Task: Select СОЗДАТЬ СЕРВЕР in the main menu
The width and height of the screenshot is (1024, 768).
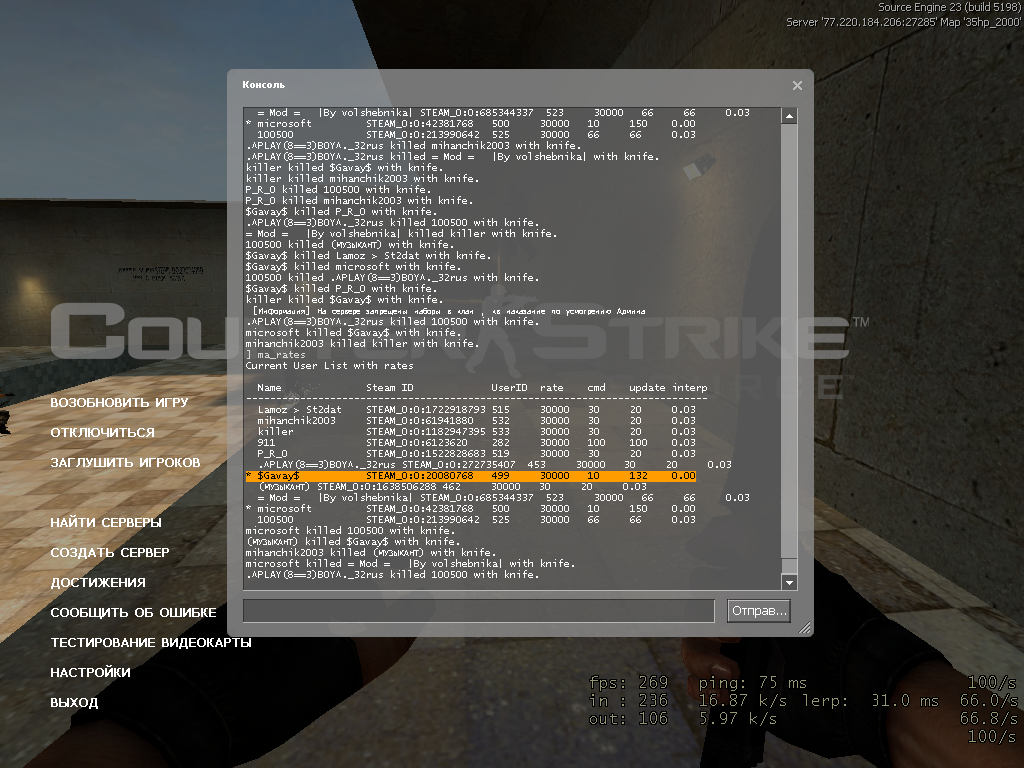Action: 110,552
